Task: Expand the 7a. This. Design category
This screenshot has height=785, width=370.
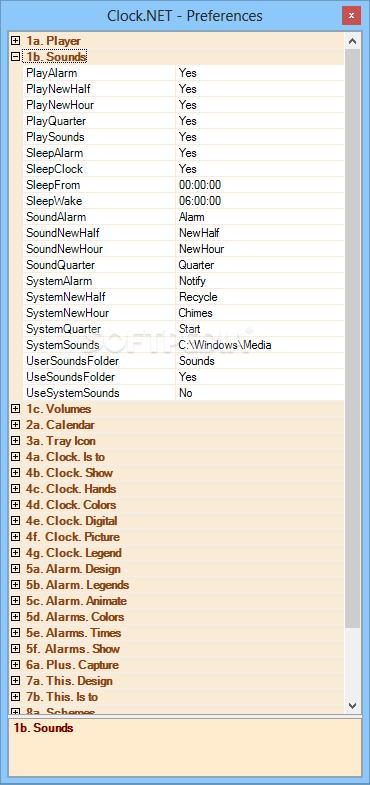Action: [16, 681]
